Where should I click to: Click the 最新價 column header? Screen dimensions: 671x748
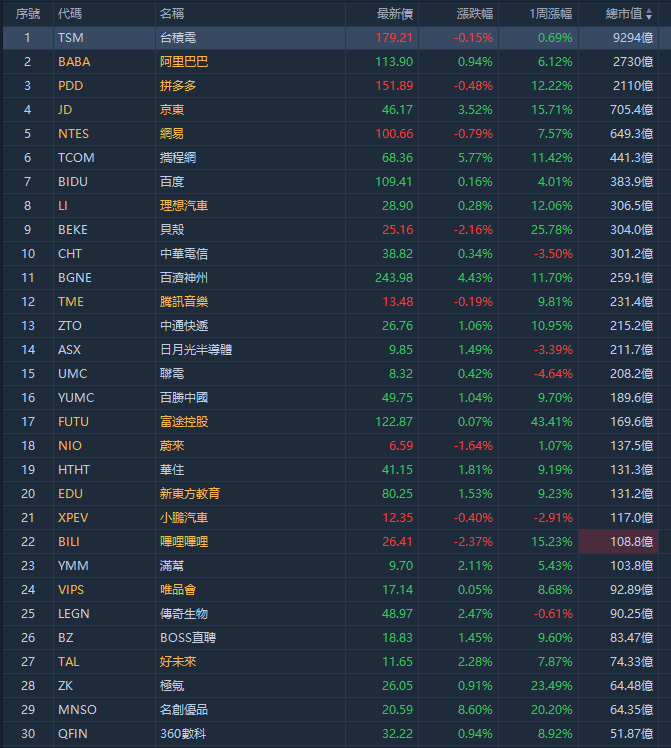(395, 14)
